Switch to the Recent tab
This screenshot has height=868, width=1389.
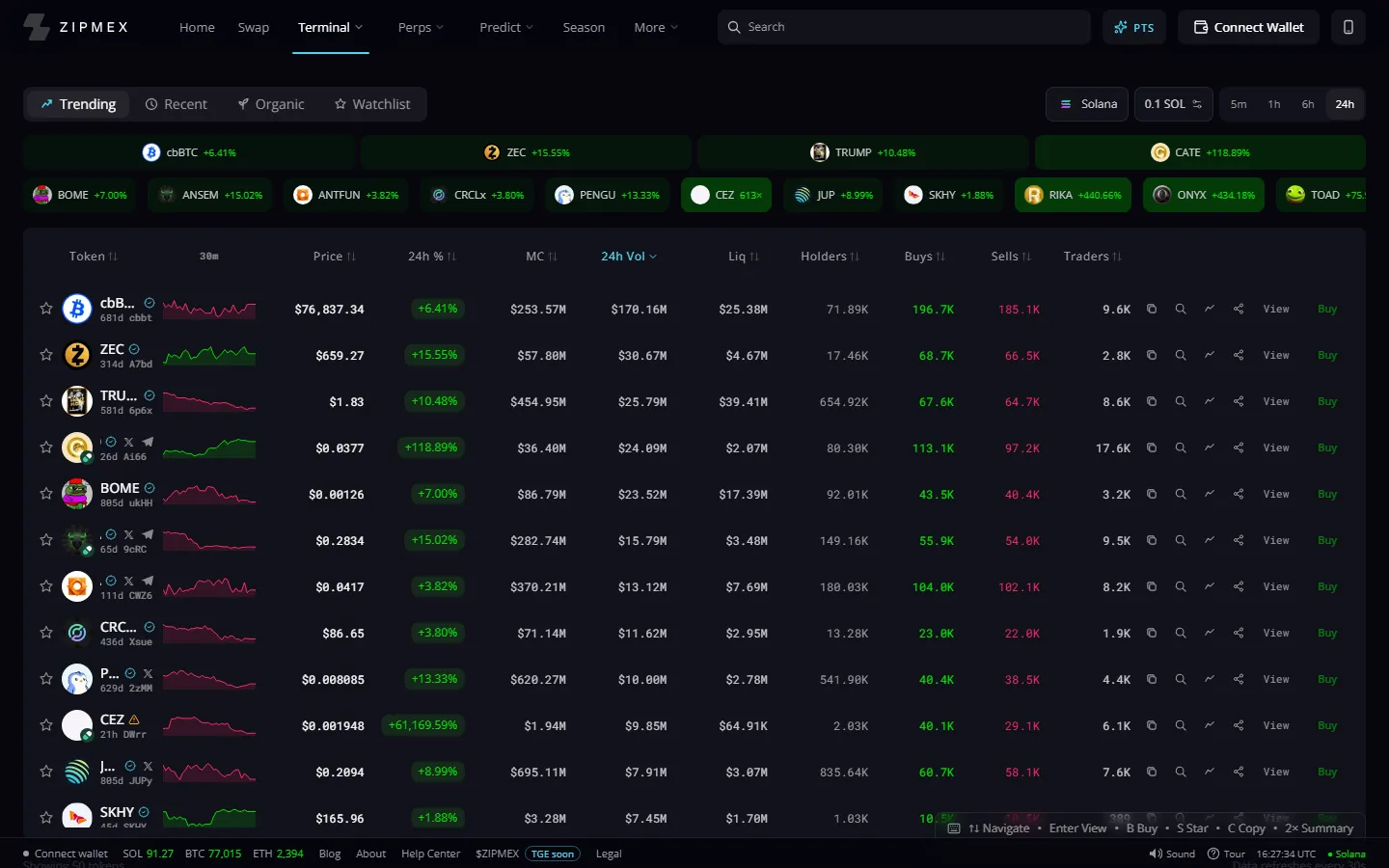[177, 104]
